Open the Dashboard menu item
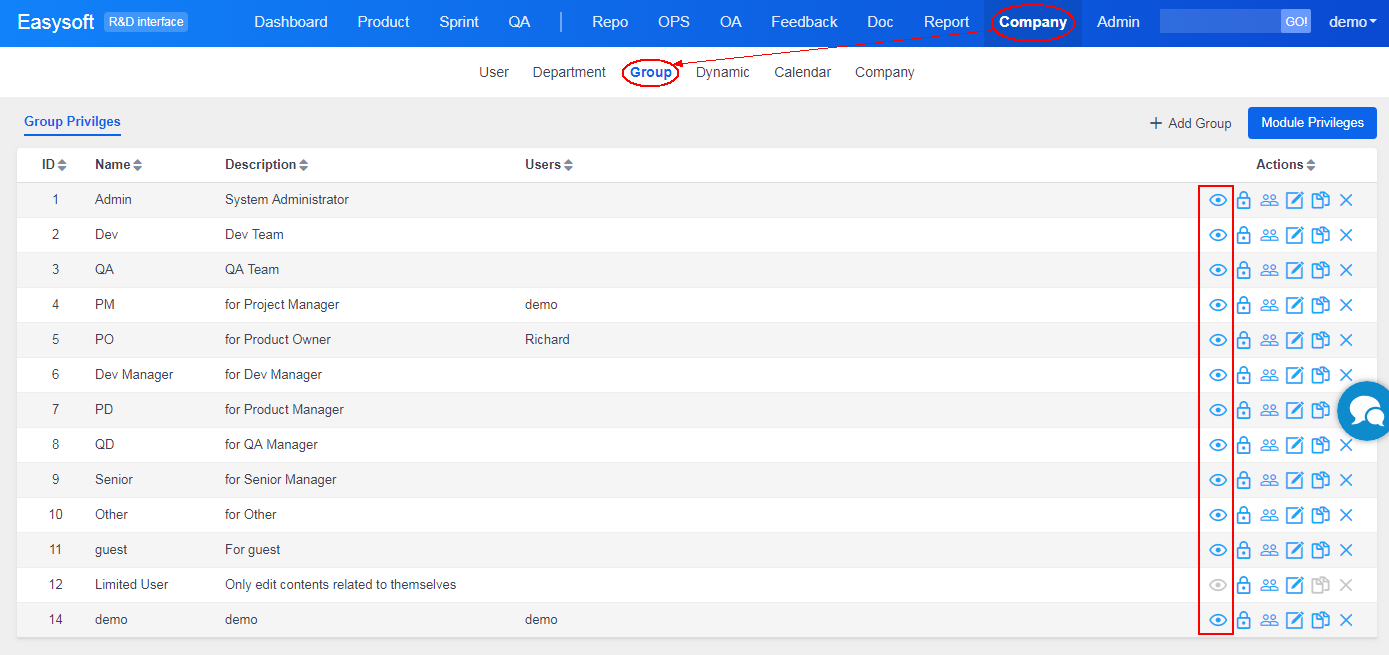The width and height of the screenshot is (1389, 655). pos(290,22)
